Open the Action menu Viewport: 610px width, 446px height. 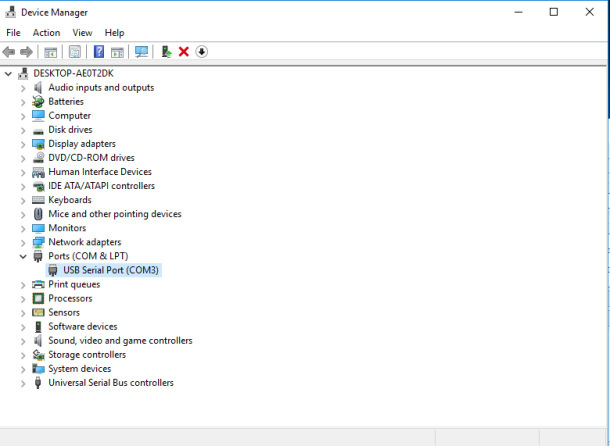pyautogui.click(x=46, y=33)
